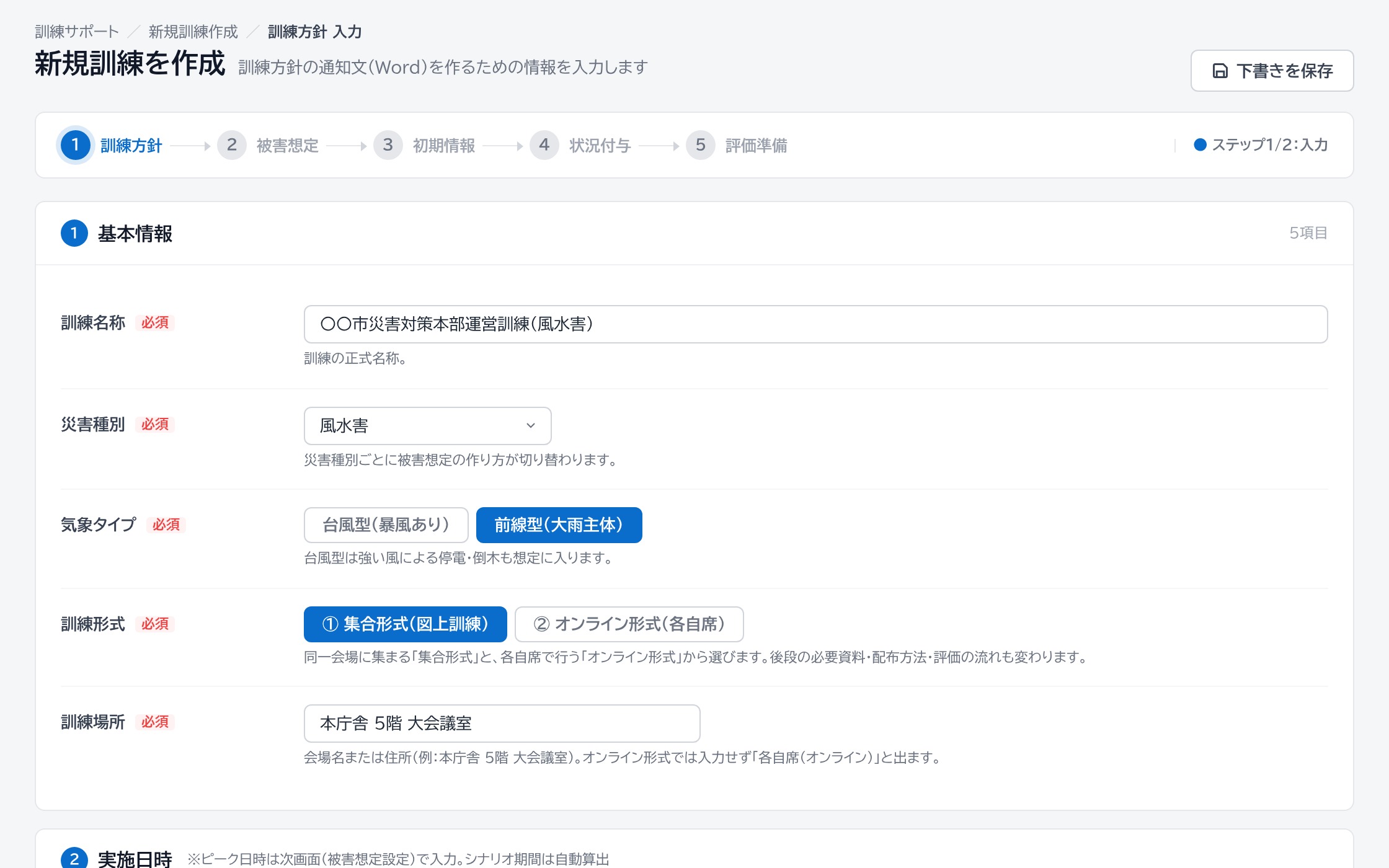Go to 評価準備 step label
This screenshot has height=868, width=1389.
(756, 146)
